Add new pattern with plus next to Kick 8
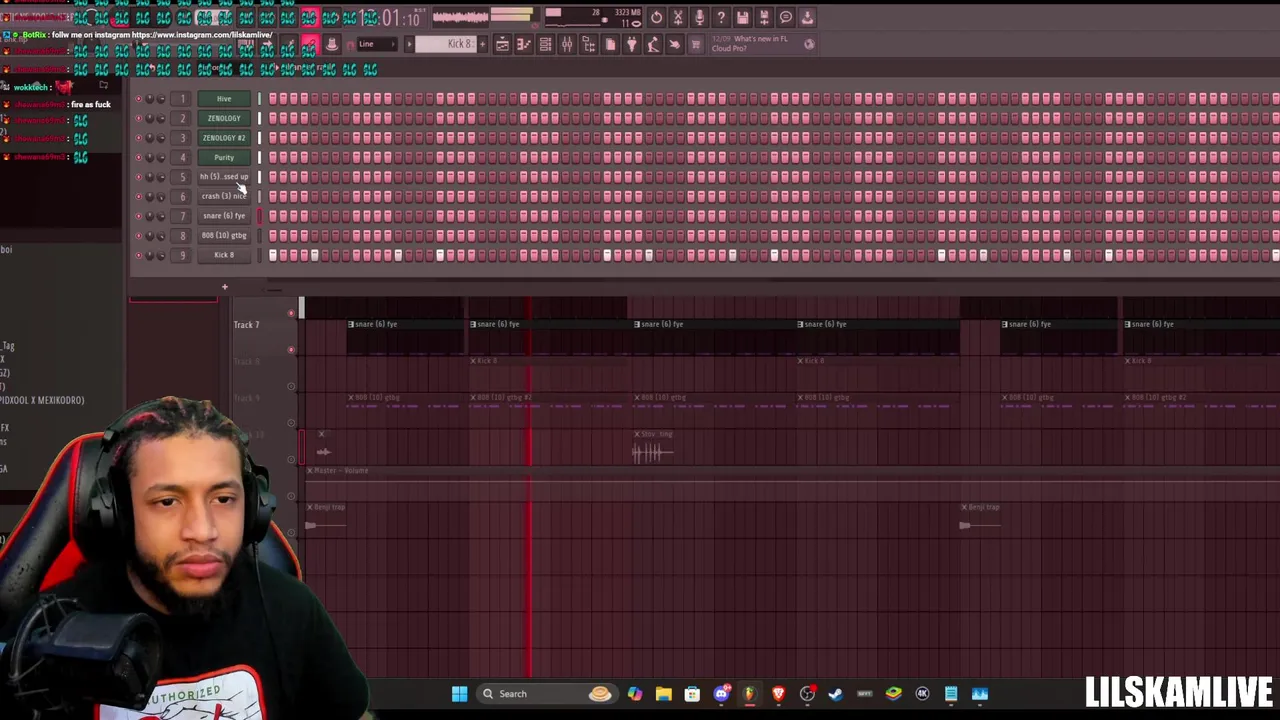This screenshot has height=720, width=1280. coord(483,44)
